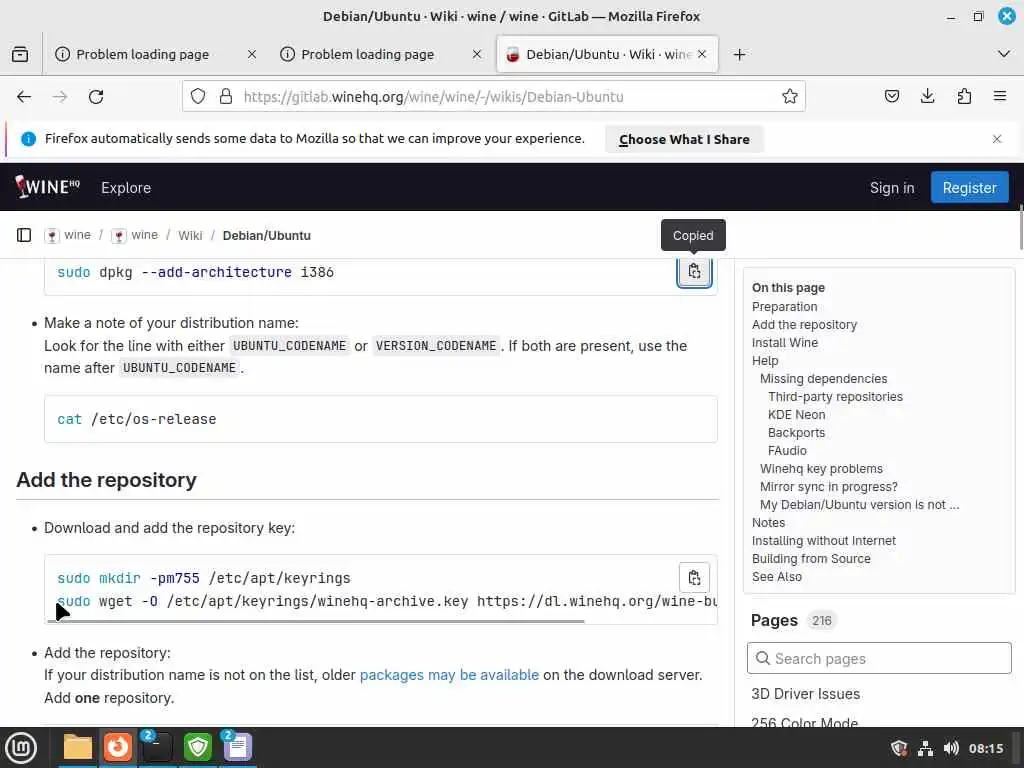
Task: Jump to Add the repository section
Action: (x=804, y=325)
